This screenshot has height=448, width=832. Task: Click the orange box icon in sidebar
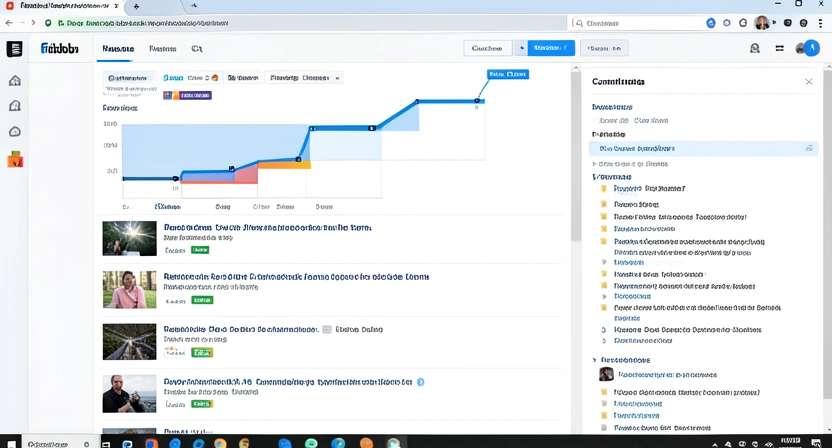pos(15,159)
